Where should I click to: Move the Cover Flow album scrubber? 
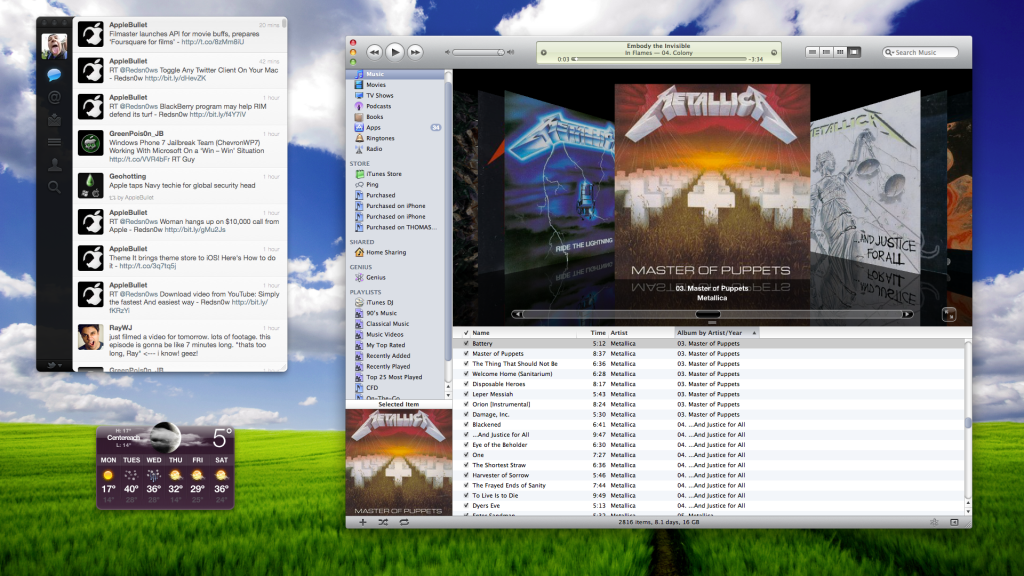708,314
